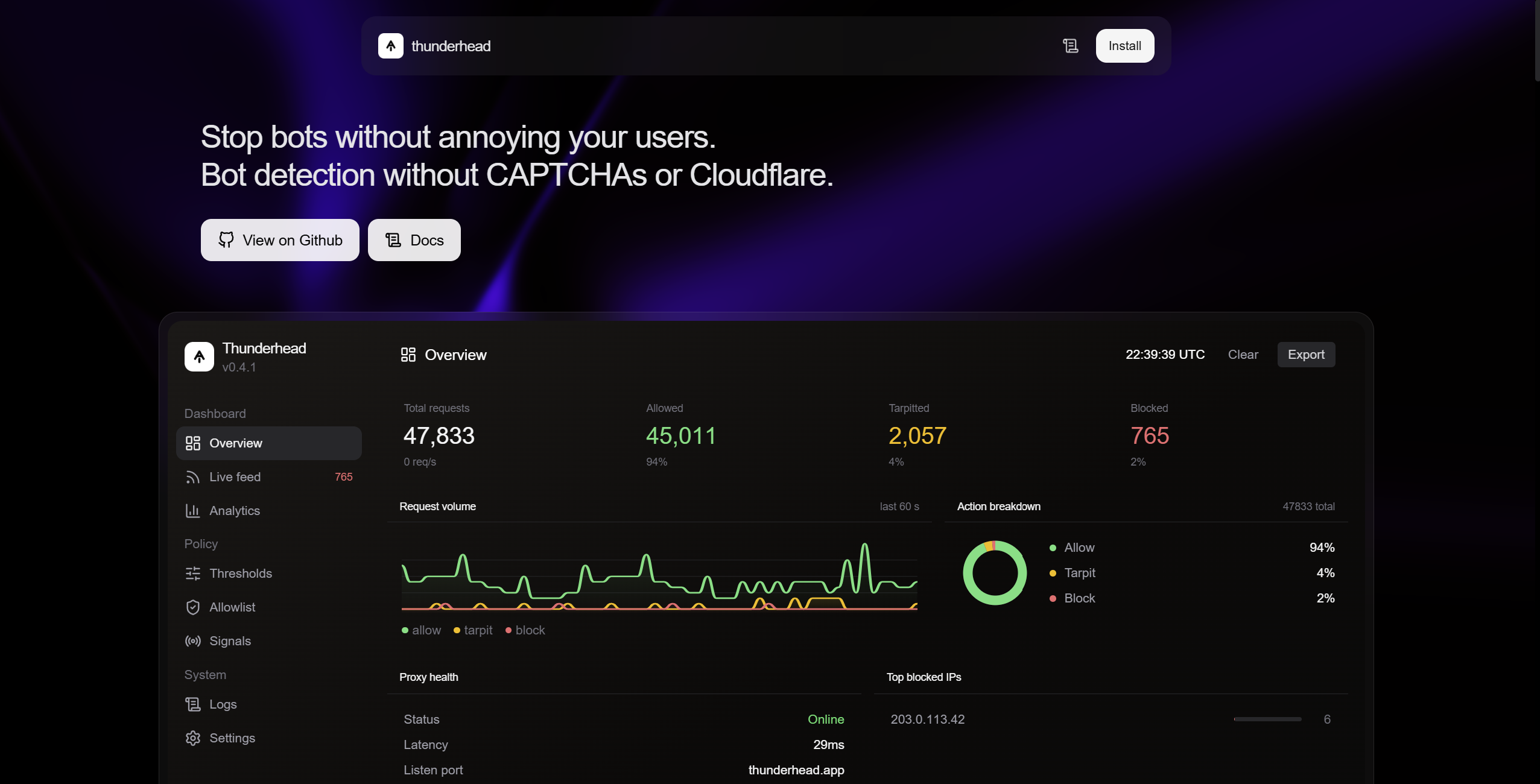
Task: Click the grid icon beside Overview heading
Action: (408, 355)
